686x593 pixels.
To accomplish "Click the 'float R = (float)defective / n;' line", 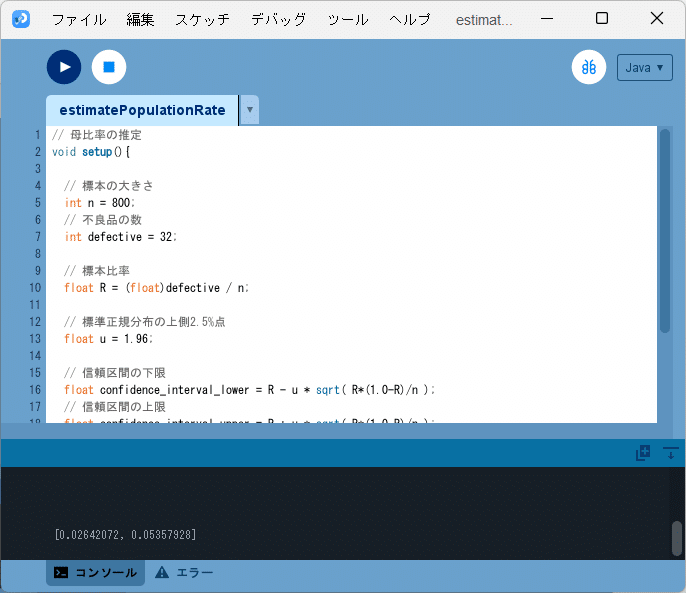I will pos(157,288).
